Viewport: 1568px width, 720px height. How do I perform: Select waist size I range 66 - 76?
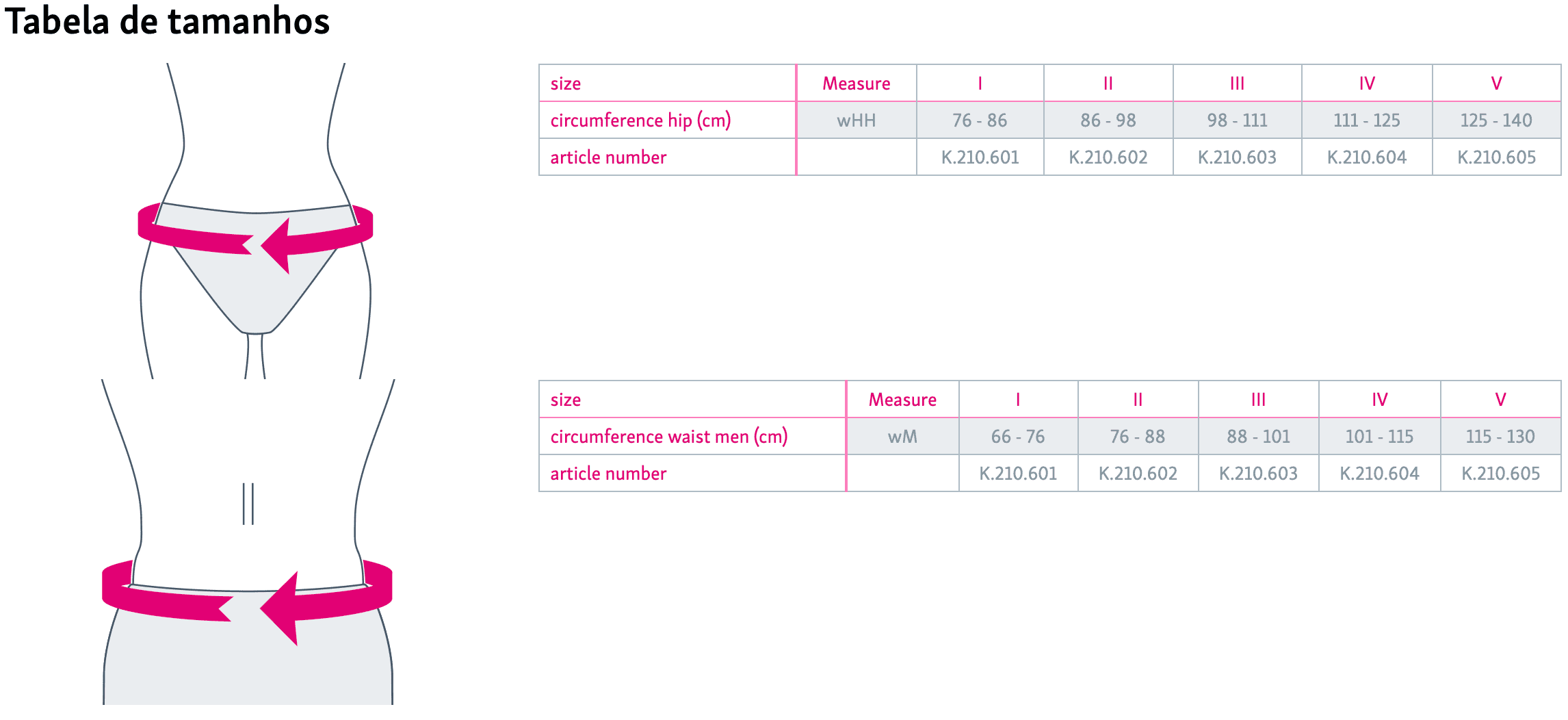[x=1018, y=437]
